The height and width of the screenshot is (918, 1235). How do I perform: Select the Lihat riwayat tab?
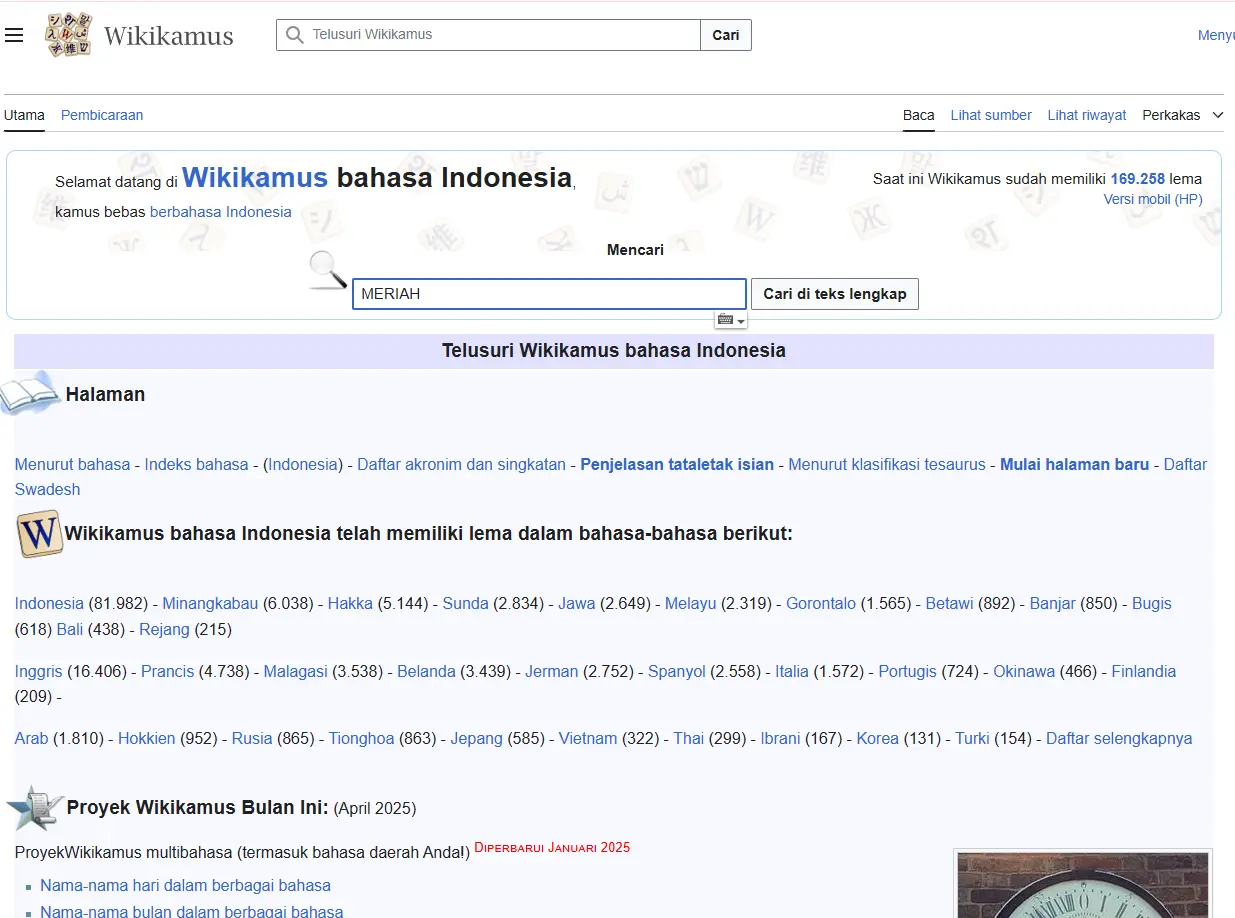[x=1086, y=115]
